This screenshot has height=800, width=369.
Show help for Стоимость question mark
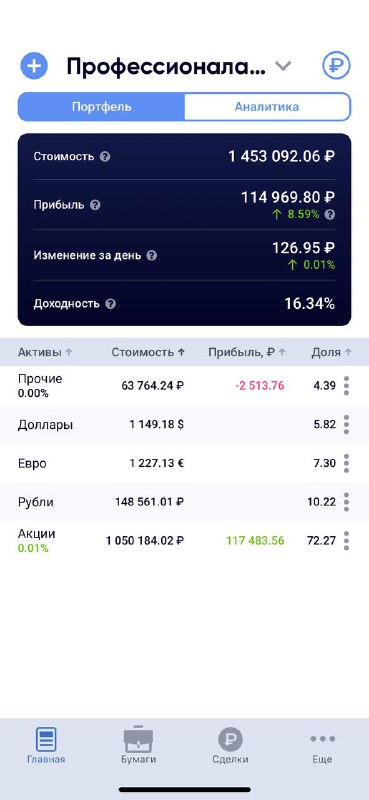point(105,157)
